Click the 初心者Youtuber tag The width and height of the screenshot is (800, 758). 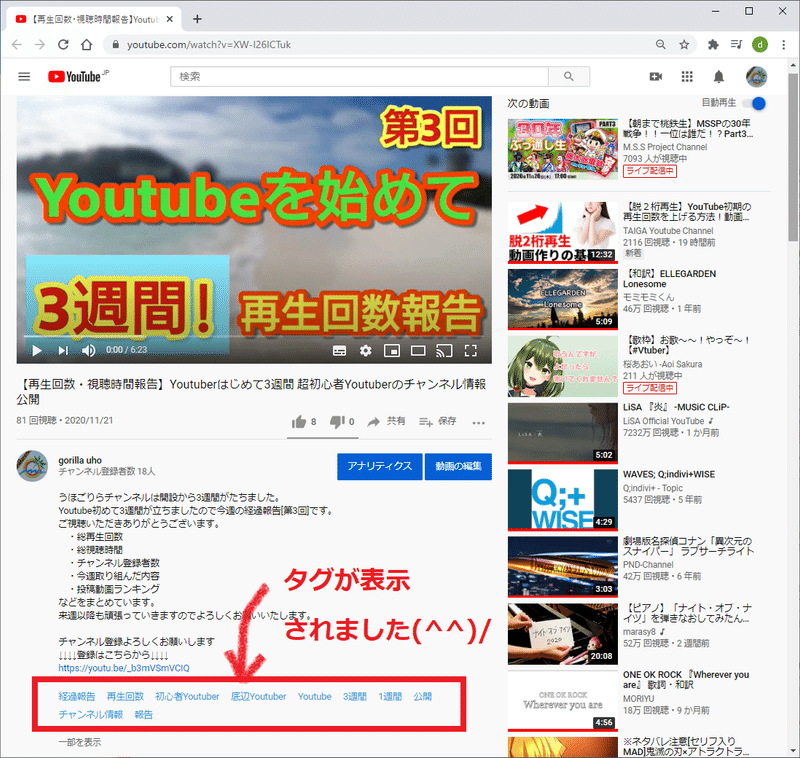(187, 696)
